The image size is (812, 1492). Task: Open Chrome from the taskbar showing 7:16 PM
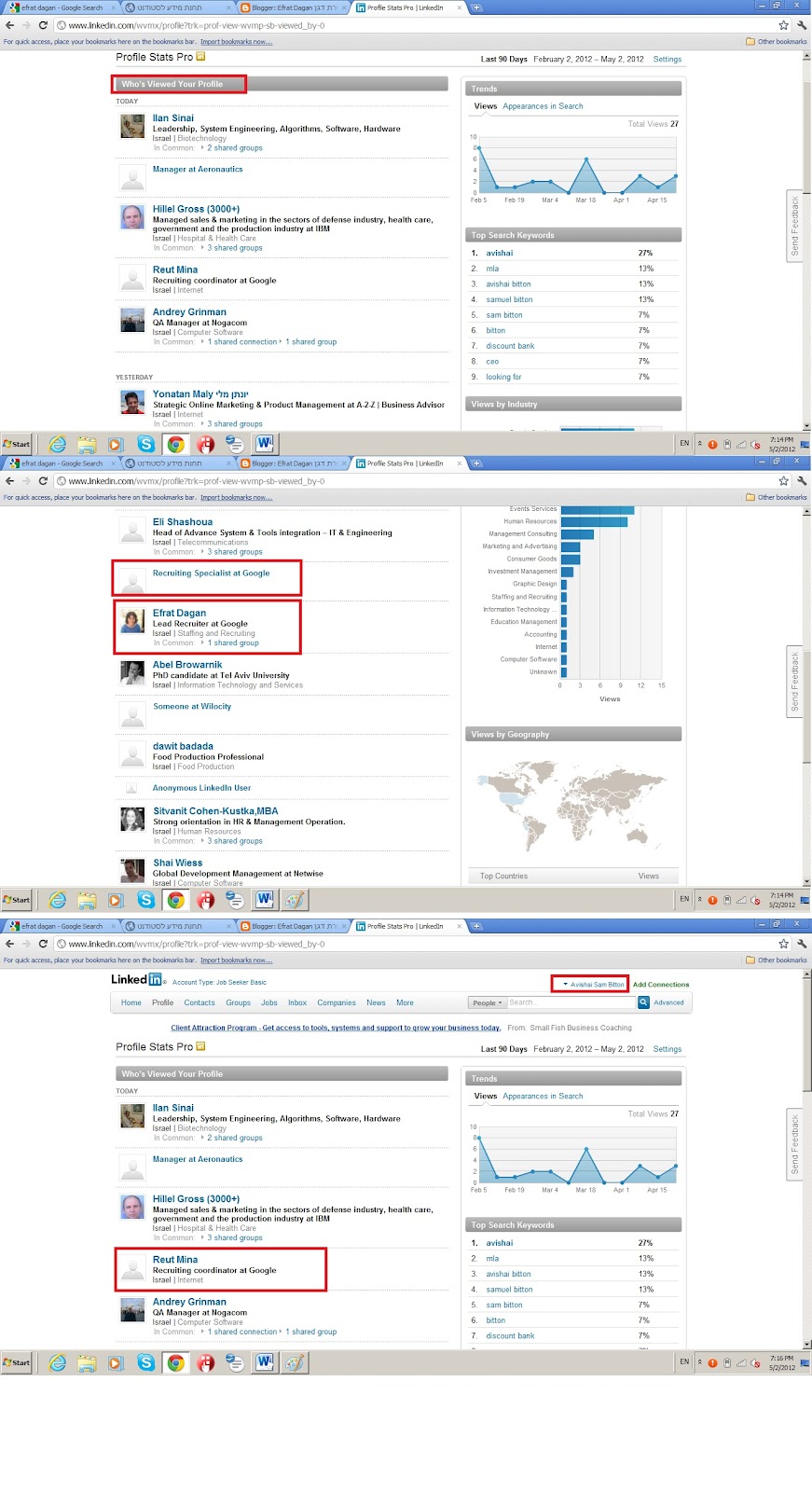click(x=175, y=1363)
